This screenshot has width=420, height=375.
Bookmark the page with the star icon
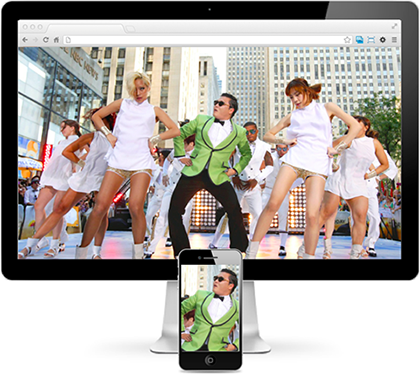click(x=347, y=40)
